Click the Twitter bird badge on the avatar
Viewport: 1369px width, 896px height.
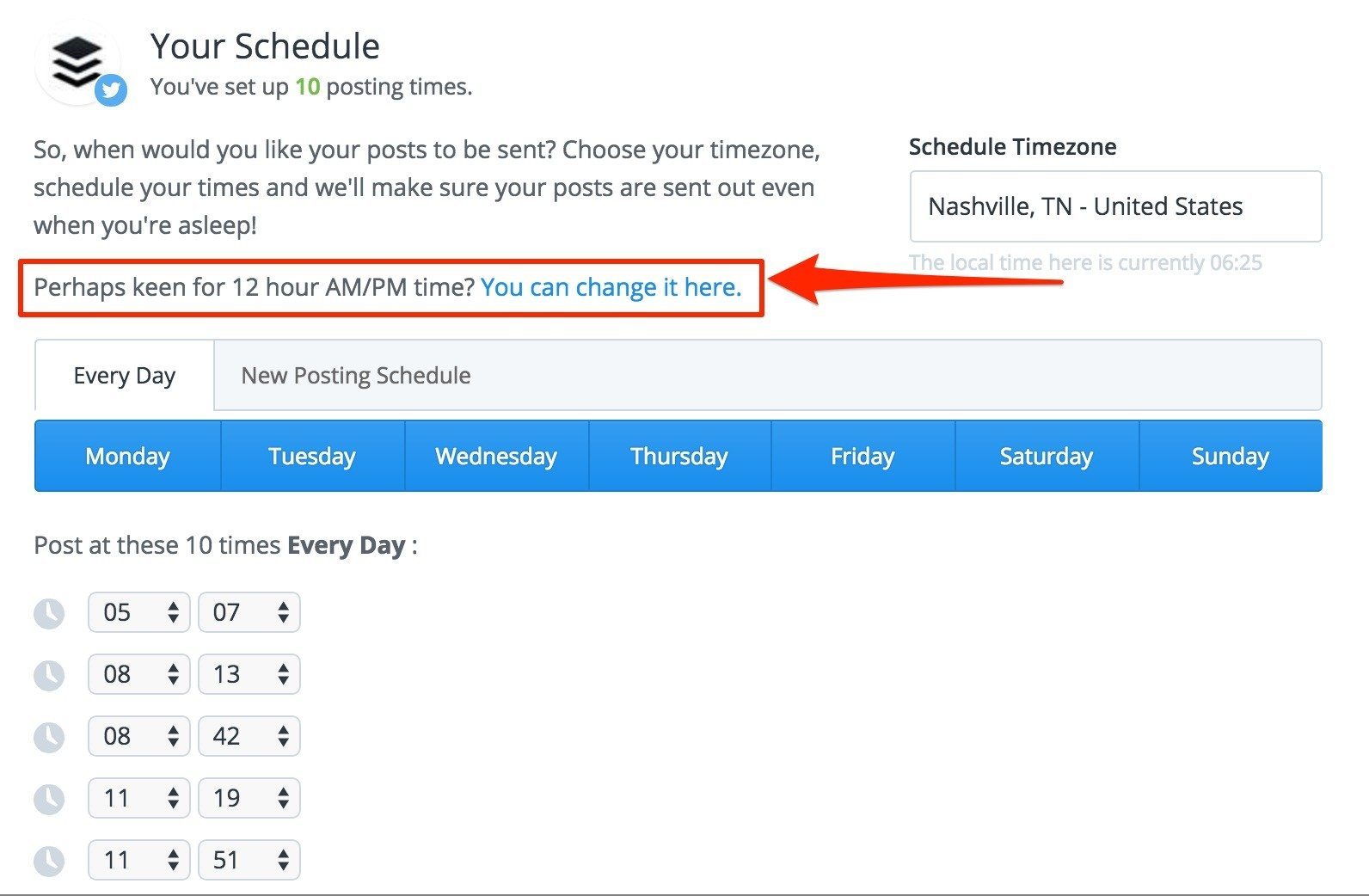112,90
